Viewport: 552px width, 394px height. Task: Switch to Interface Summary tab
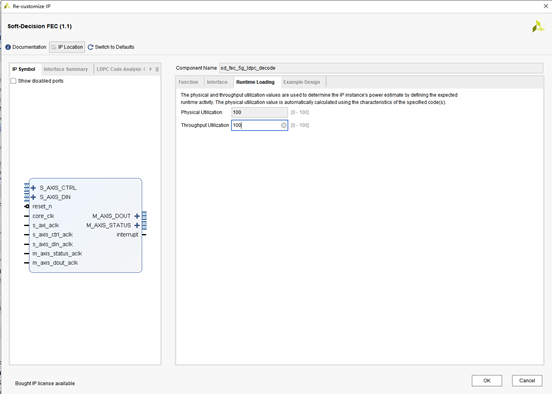point(66,69)
